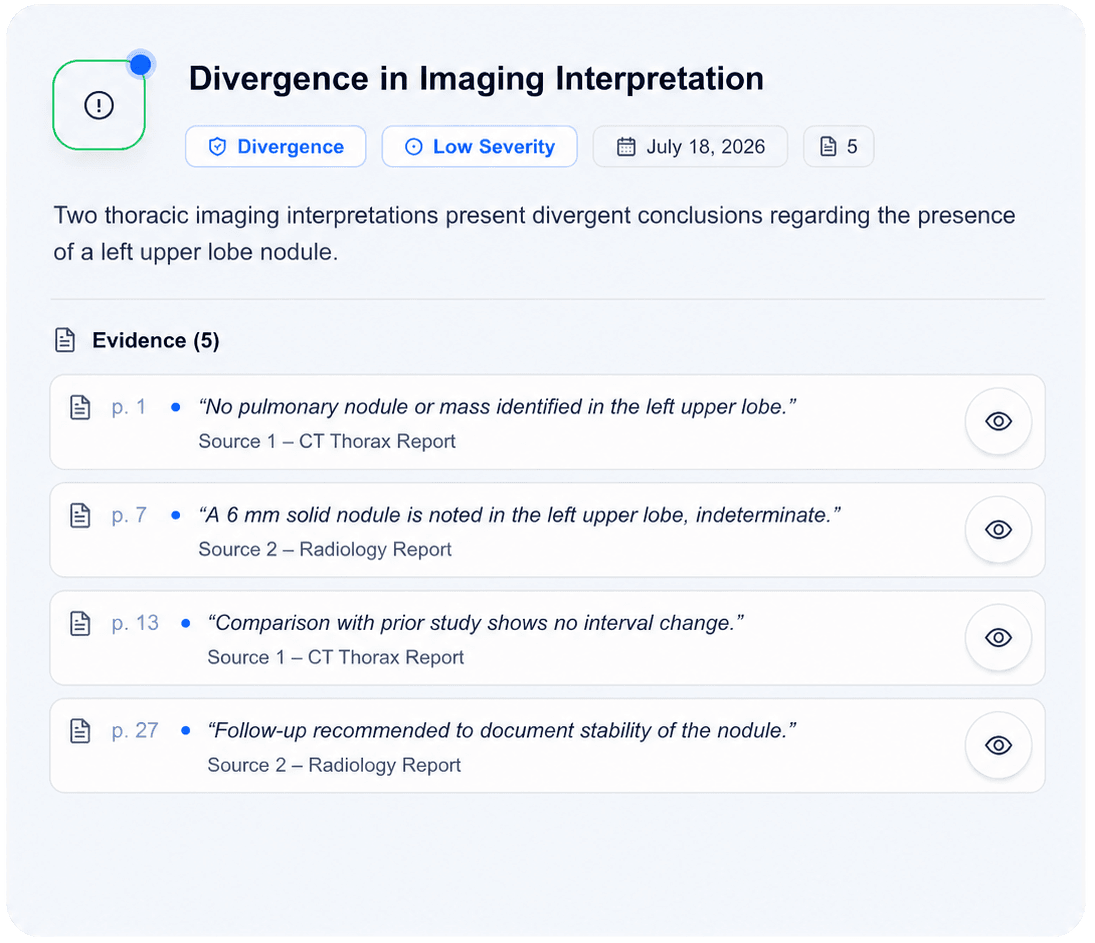The image size is (1095, 943).
Task: Click the document icon on the p. 7 row
Action: [80, 516]
